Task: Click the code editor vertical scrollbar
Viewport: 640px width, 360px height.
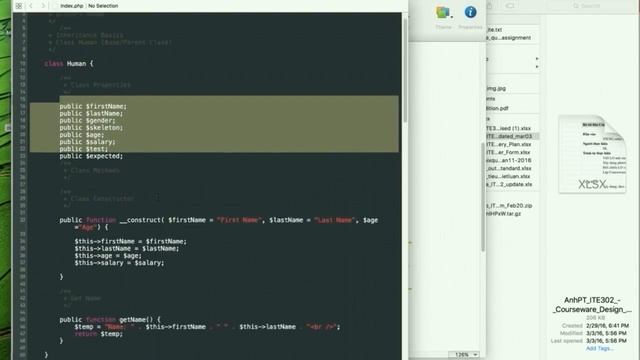Action: [405, 69]
